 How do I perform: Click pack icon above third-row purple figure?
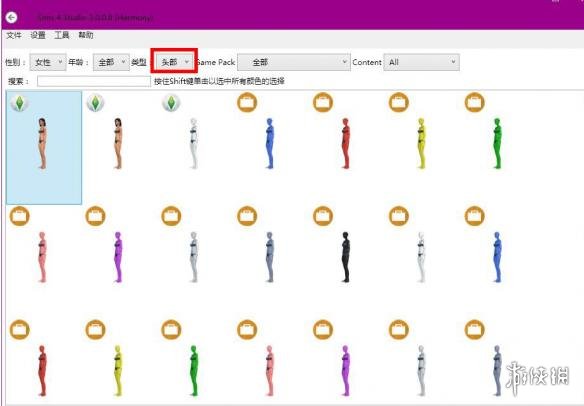pyautogui.click(x=323, y=330)
